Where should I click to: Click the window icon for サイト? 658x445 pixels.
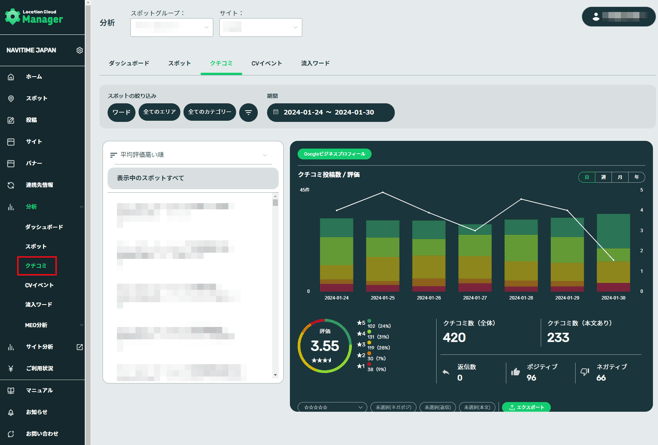point(11,142)
